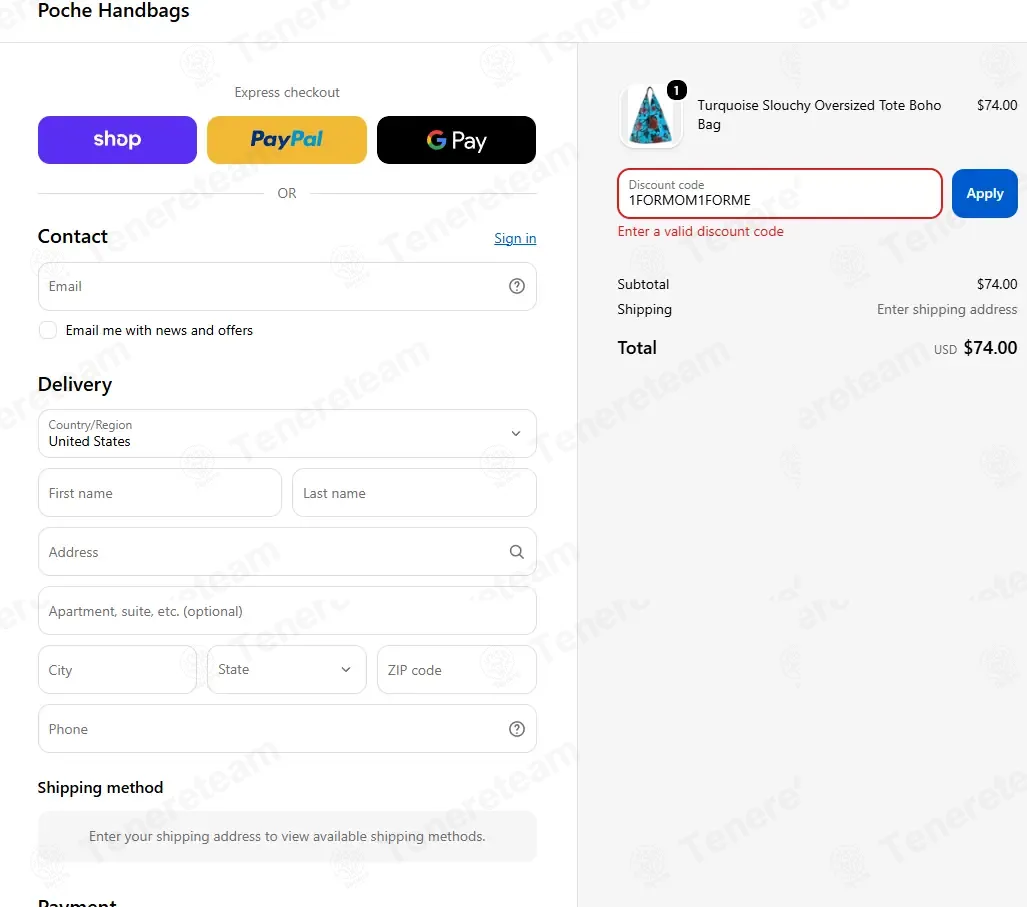
Task: Click into the Discount code field
Action: [x=779, y=193]
